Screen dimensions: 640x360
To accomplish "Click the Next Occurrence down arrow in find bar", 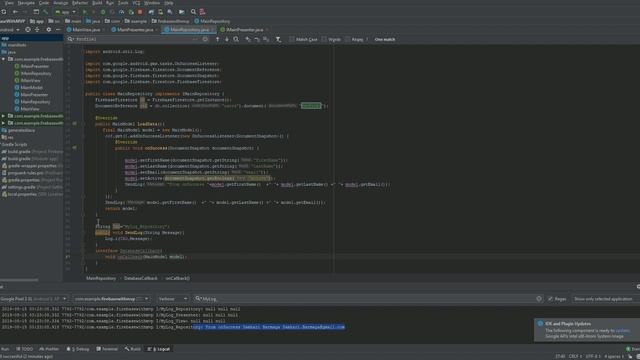I will [x=227, y=39].
